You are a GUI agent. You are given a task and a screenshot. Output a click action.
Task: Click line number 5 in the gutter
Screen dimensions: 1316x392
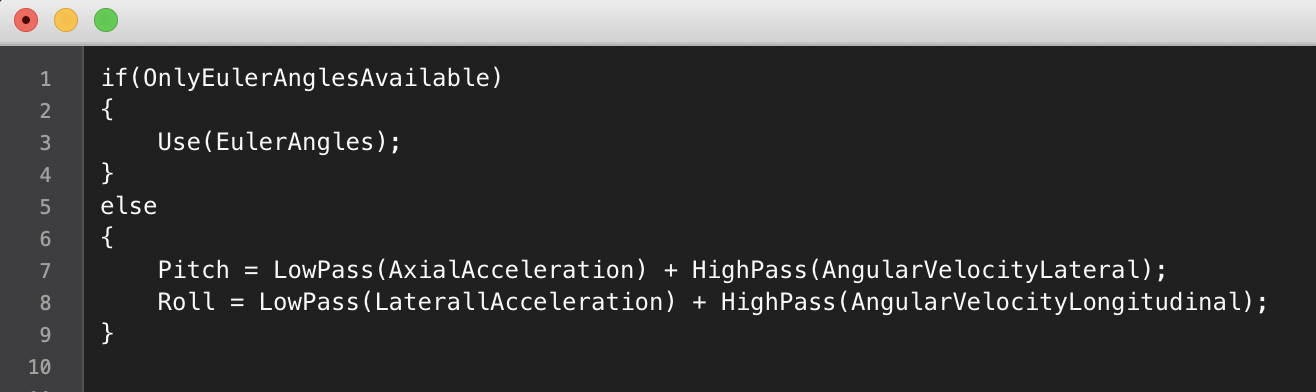click(x=45, y=206)
